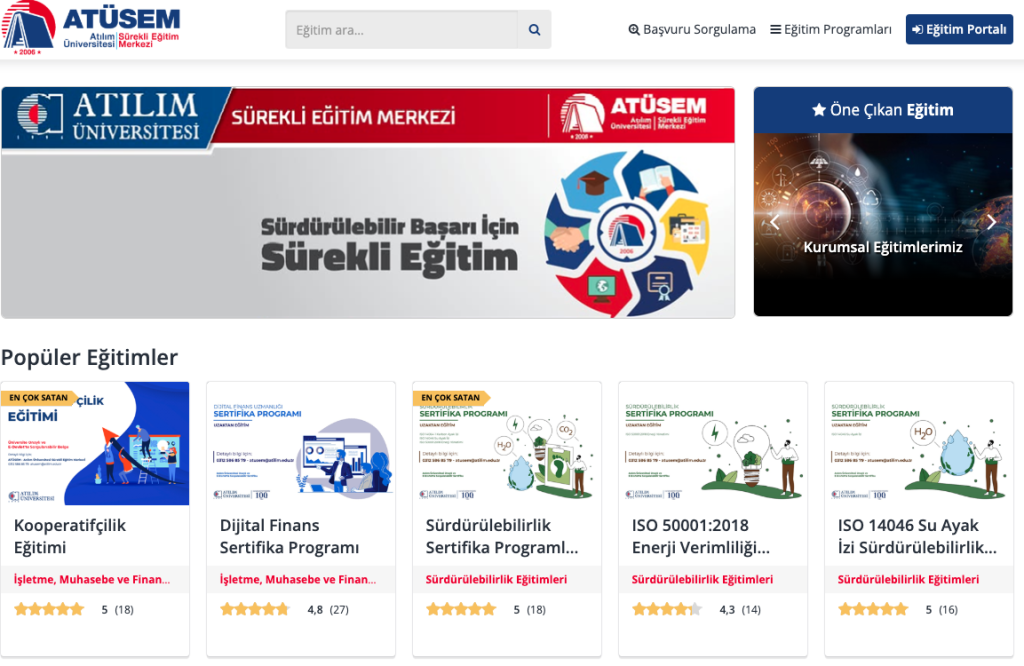Viewport: 1024px width, 666px height.
Task: Open ISO 14046 Su Ayak İzi thumbnail
Action: (919, 443)
